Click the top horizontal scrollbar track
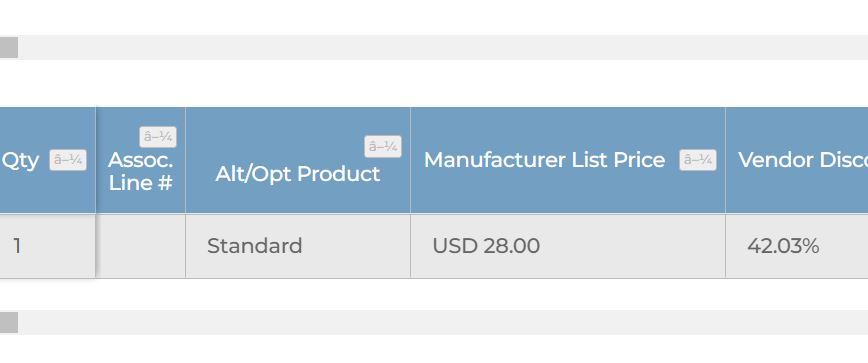868x363 pixels. (x=443, y=48)
